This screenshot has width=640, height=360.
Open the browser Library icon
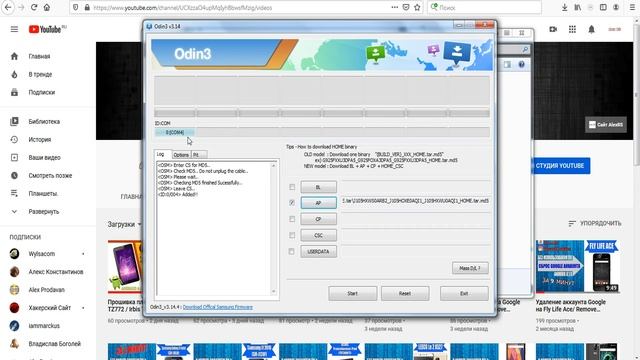point(578,7)
